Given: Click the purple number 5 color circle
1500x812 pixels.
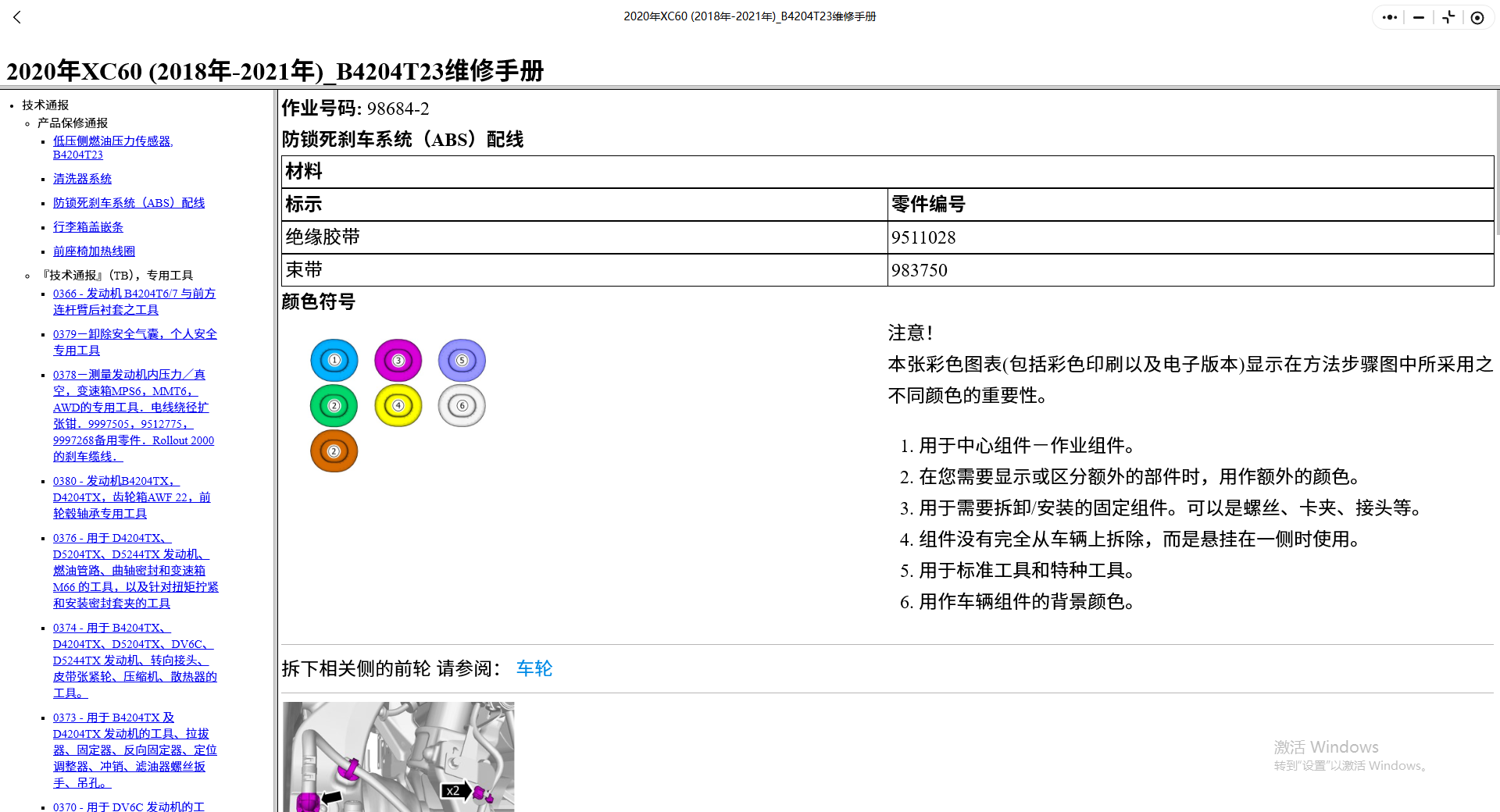Looking at the screenshot, I should point(462,360).
